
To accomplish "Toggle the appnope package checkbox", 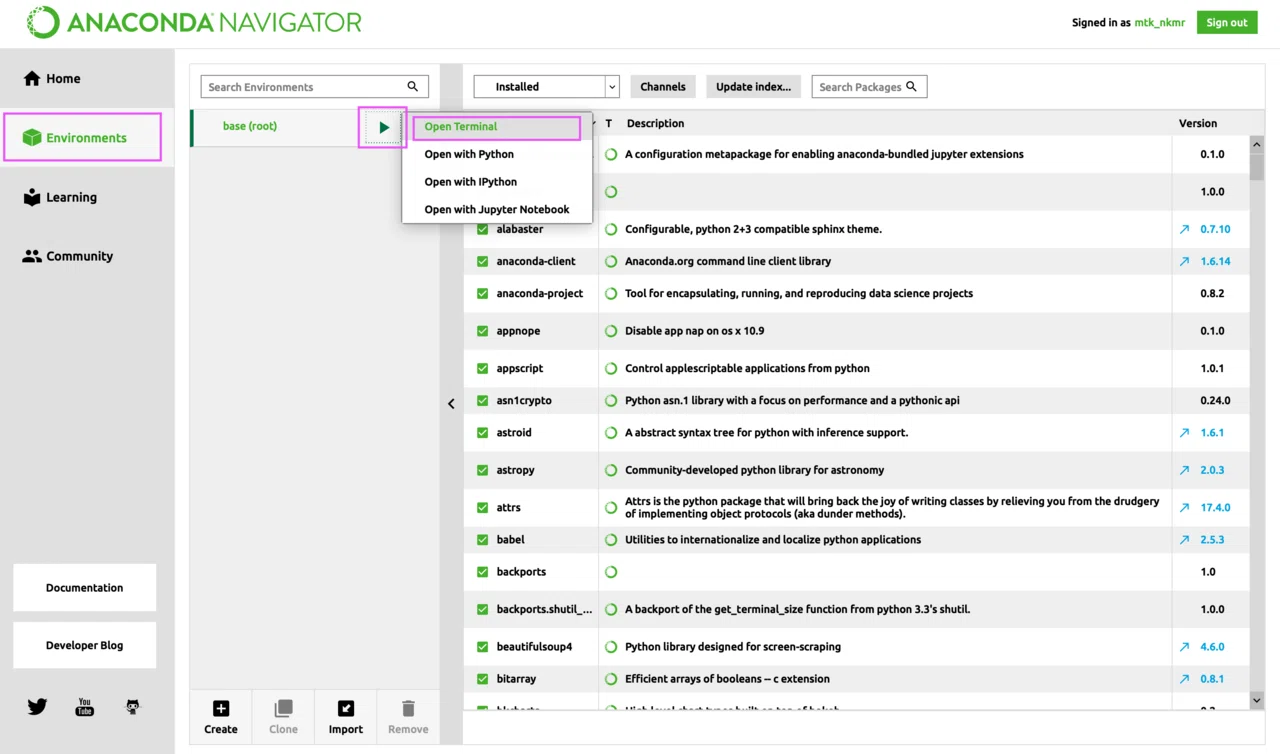I will pyautogui.click(x=482, y=331).
